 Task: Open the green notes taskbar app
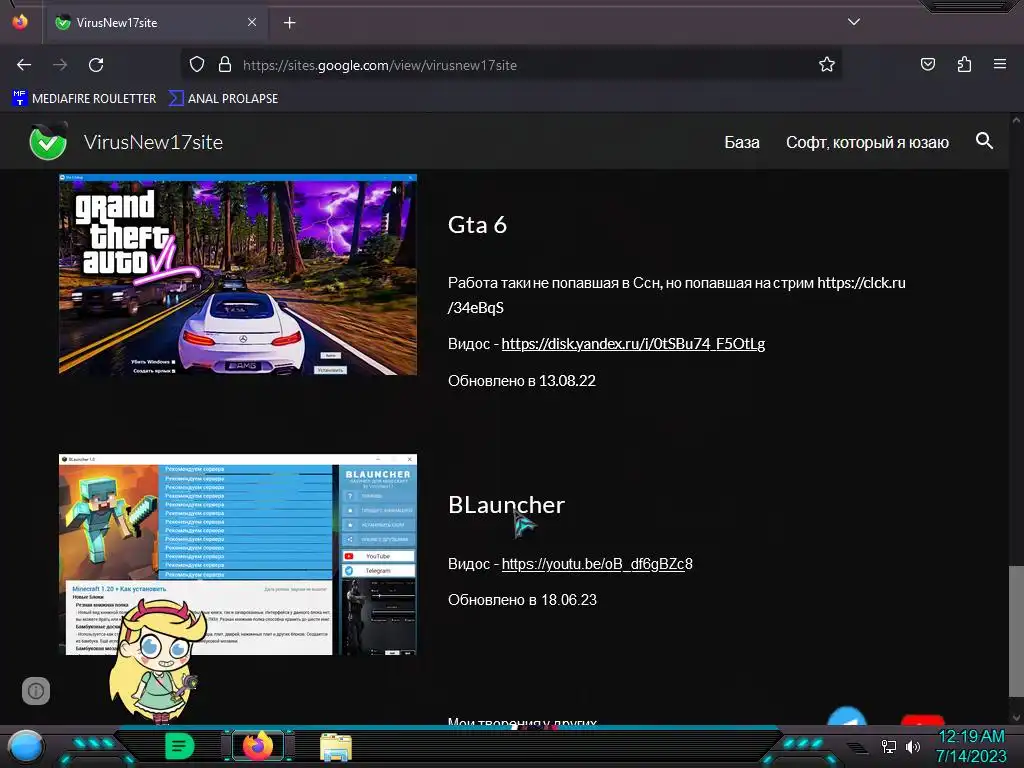[x=180, y=746]
